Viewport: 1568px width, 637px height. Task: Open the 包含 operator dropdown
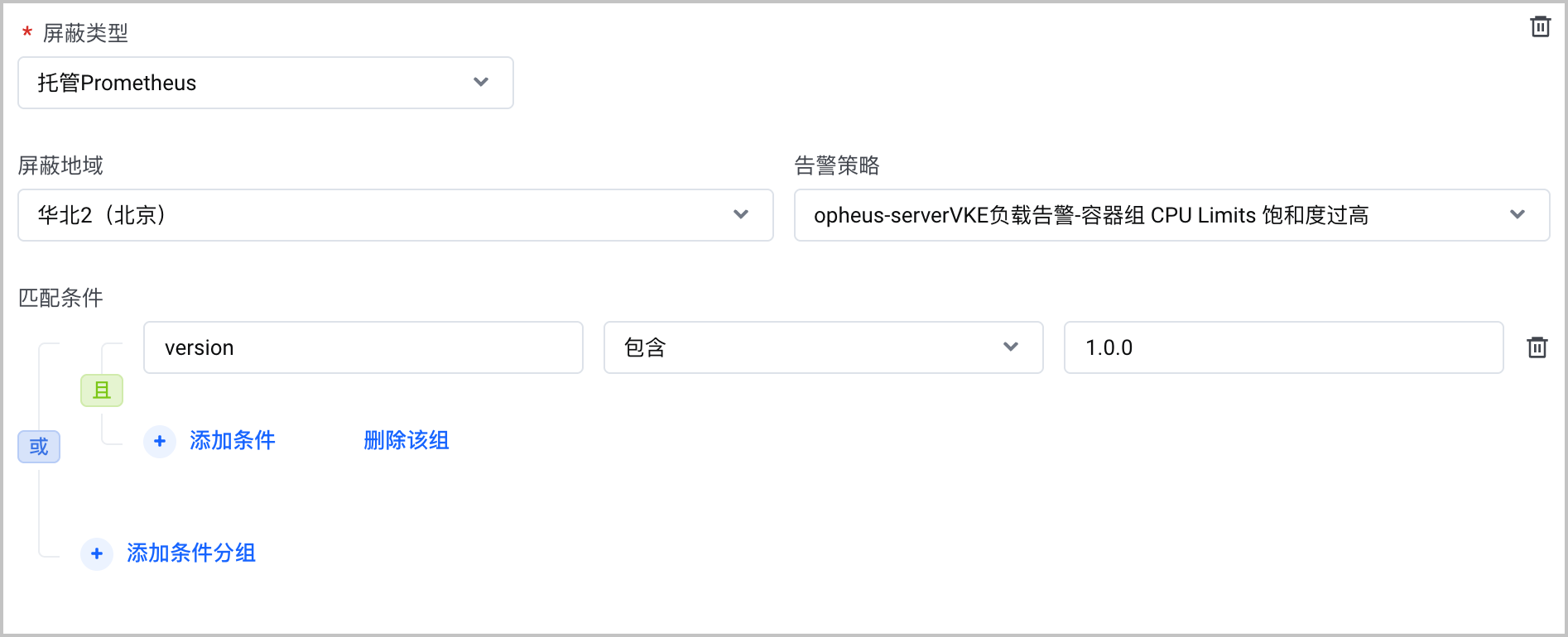pos(823,347)
